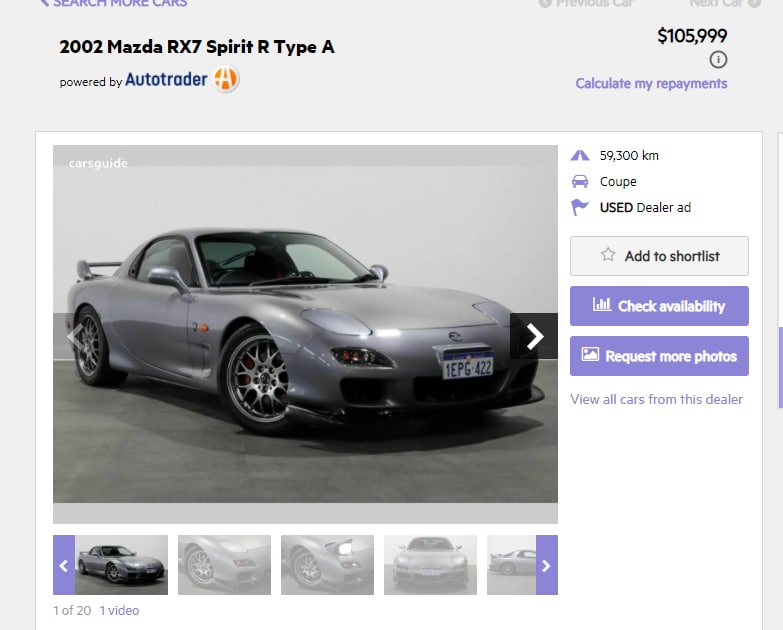Image resolution: width=783 pixels, height=630 pixels.
Task: Select the front view car thumbnail
Action: (x=430, y=565)
